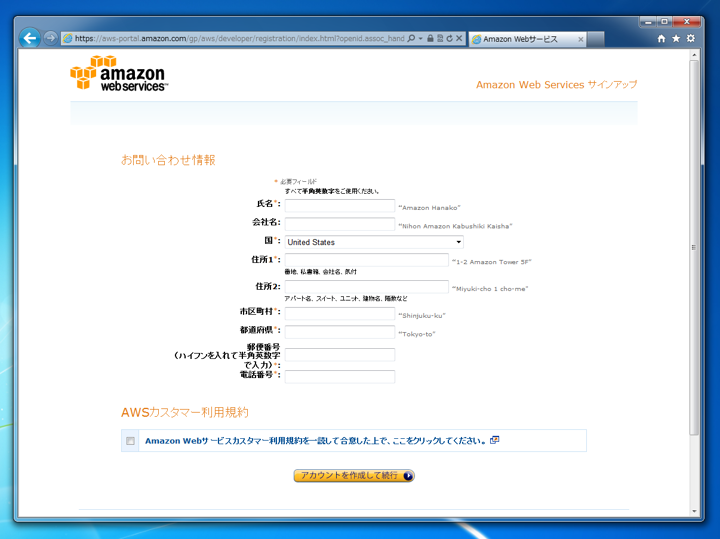Click the 都道府県 prefecture input field

pos(340,331)
